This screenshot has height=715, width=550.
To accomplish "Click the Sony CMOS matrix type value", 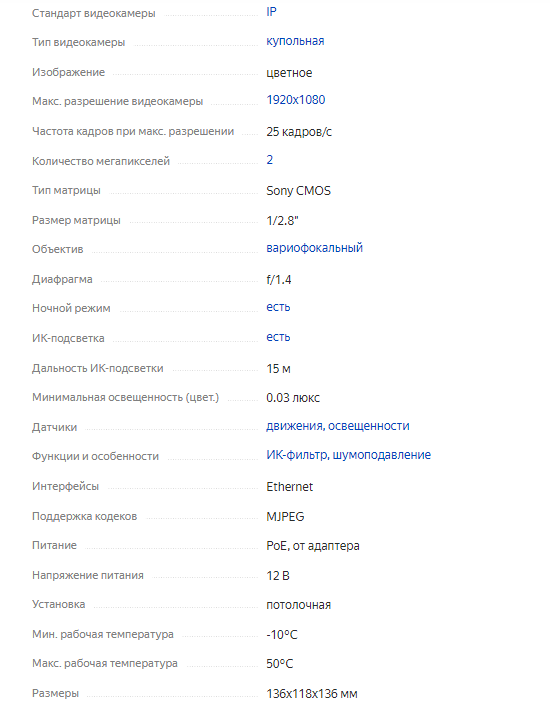I will point(298,191).
